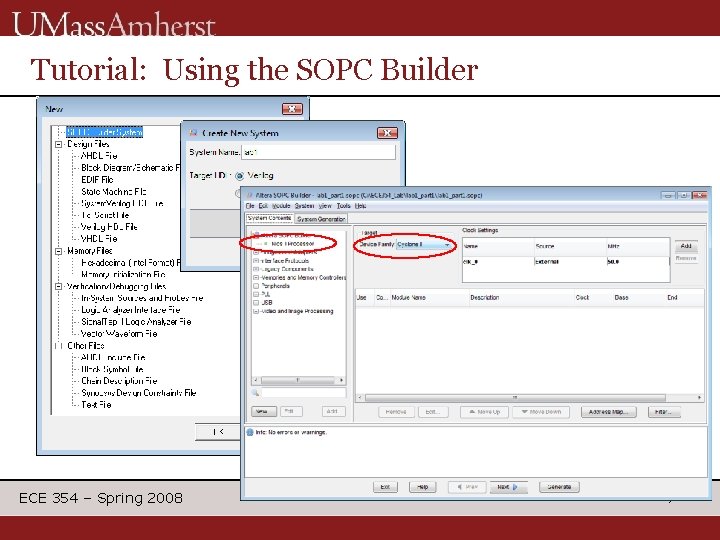This screenshot has width=720, height=540.
Task: Click the search magnifier icon
Action: click(x=256, y=393)
